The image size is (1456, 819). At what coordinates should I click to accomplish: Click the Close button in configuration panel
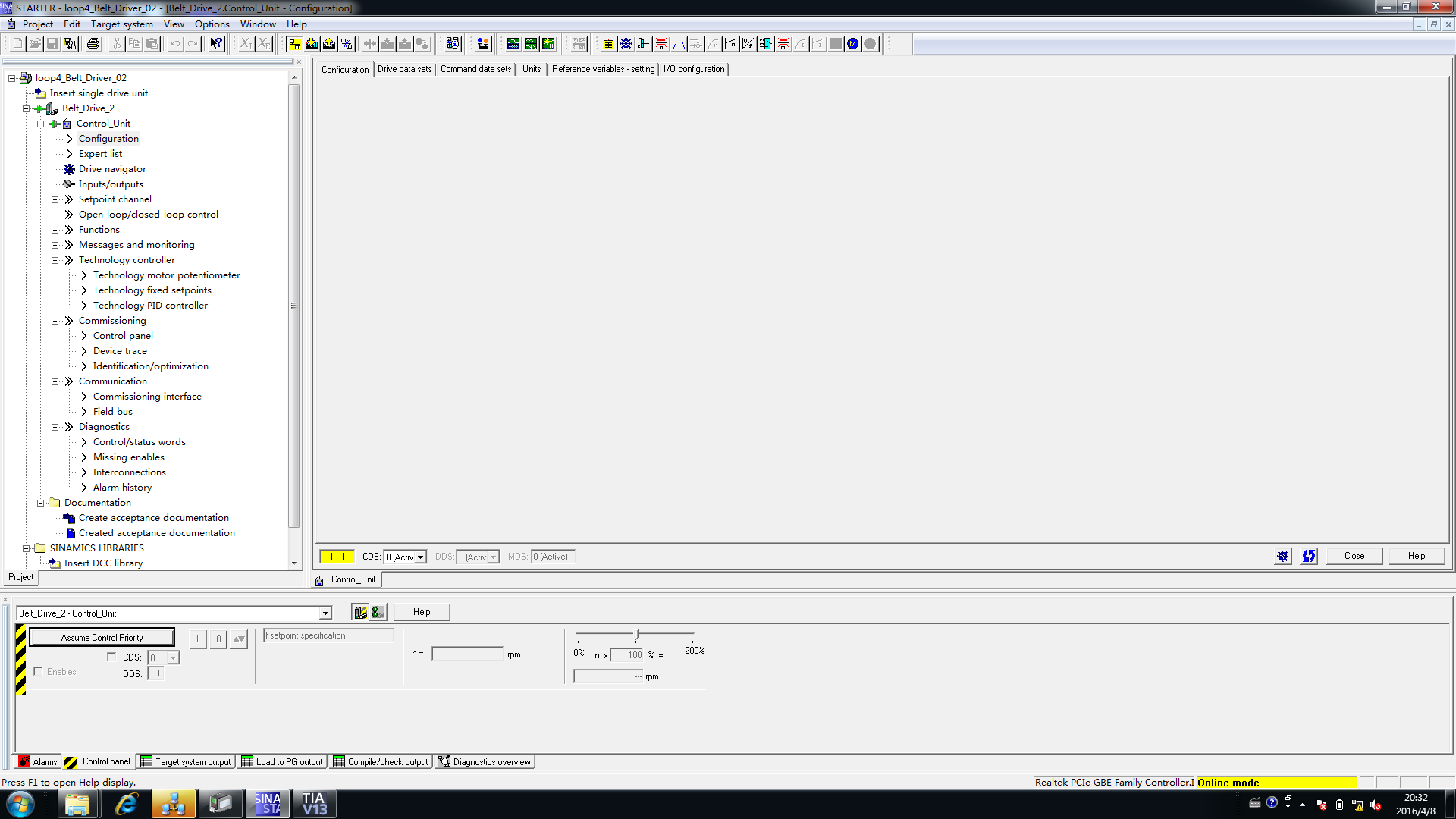pyautogui.click(x=1354, y=556)
